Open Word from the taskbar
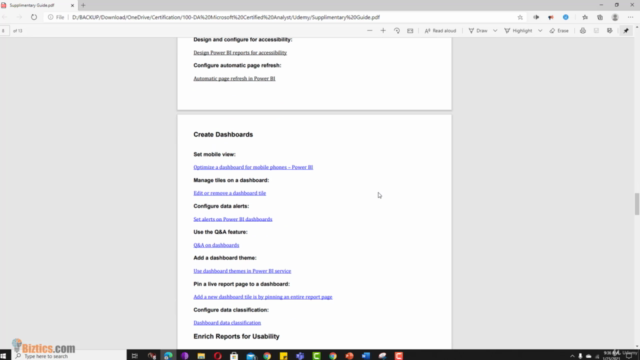The height and width of the screenshot is (360, 640). coord(366,356)
